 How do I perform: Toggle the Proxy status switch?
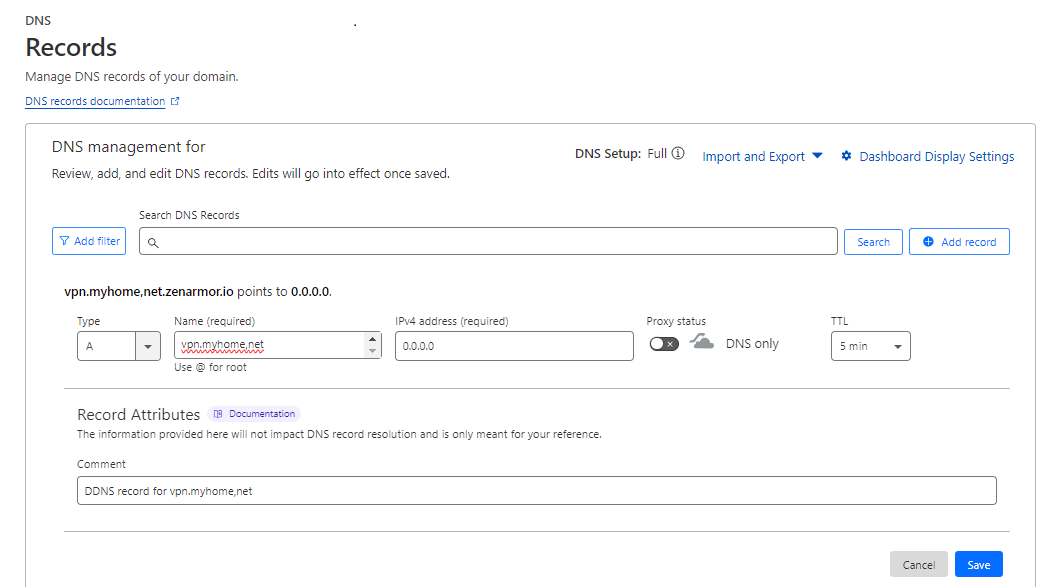click(x=663, y=344)
